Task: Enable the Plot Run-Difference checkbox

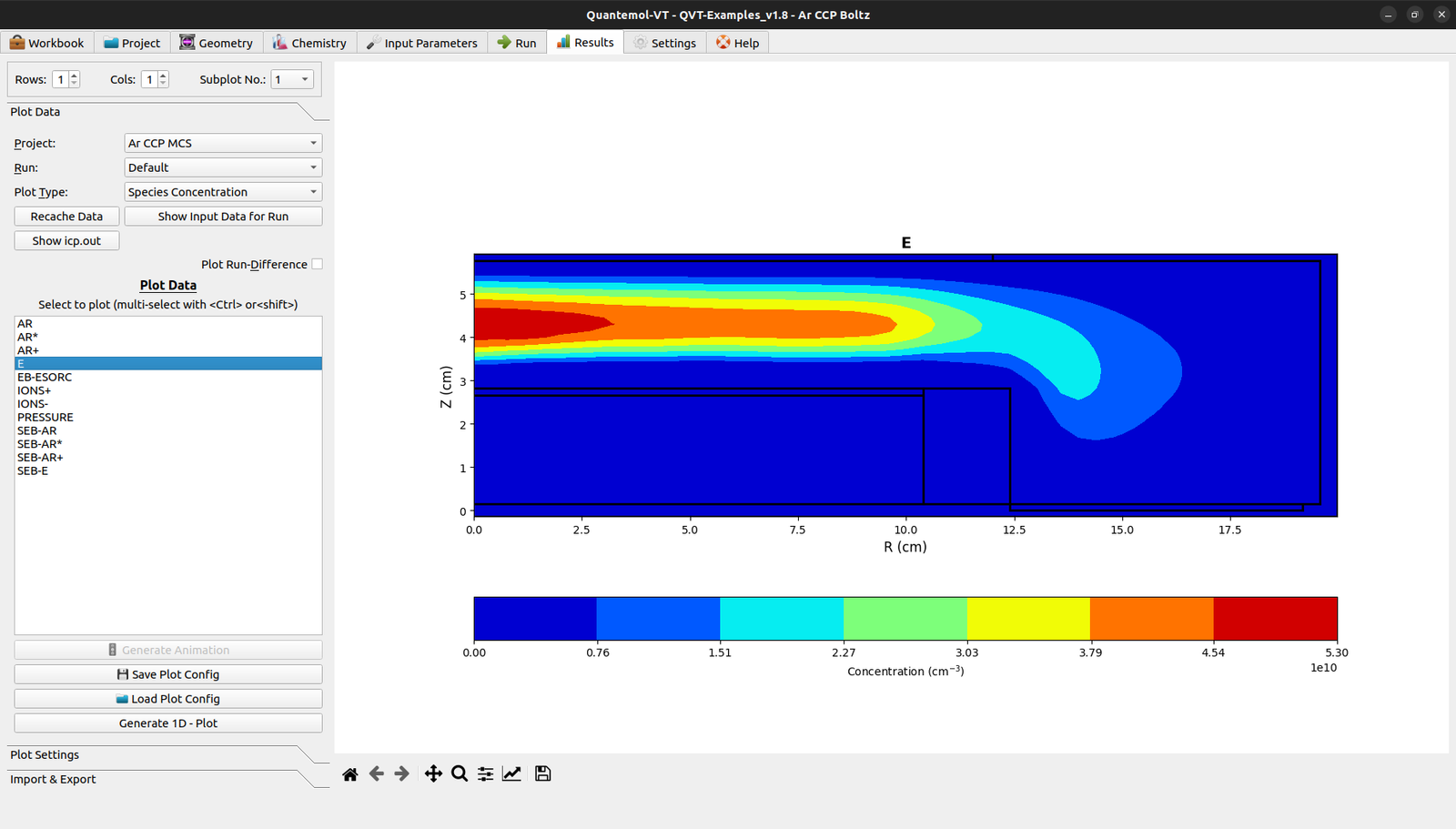Action: tap(317, 265)
